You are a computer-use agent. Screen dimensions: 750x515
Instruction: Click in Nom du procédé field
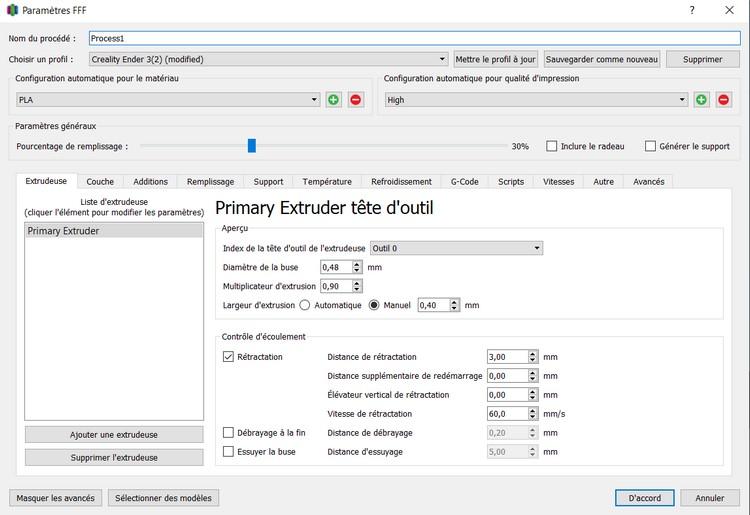coord(415,38)
